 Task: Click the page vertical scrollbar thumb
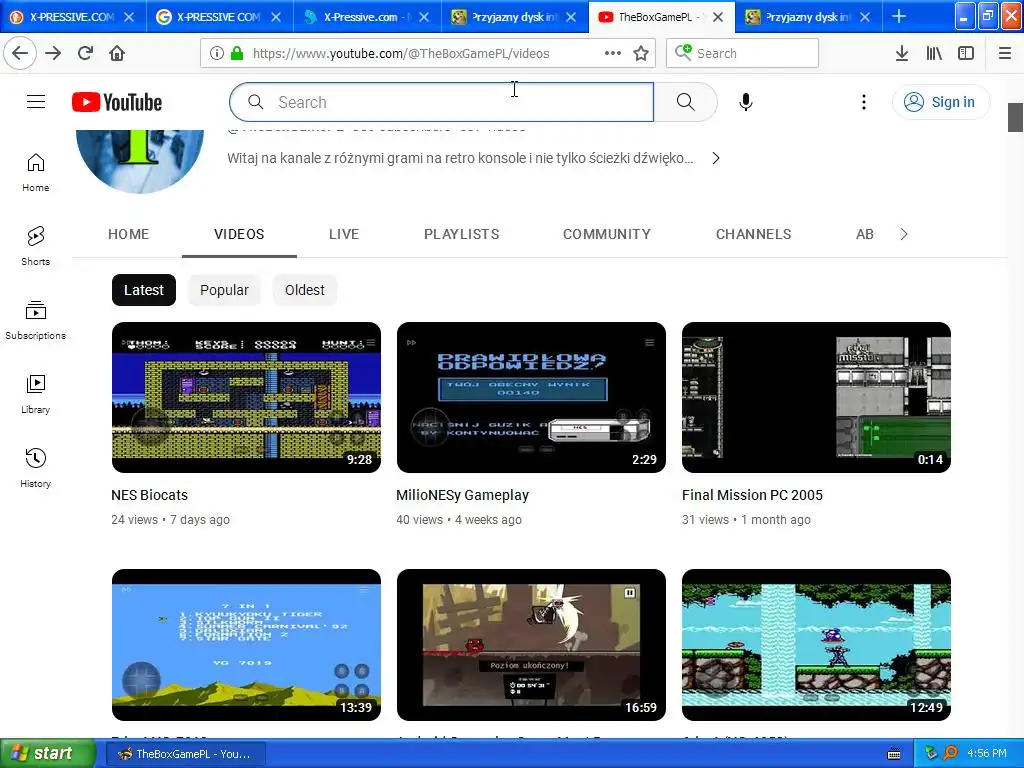[1015, 118]
